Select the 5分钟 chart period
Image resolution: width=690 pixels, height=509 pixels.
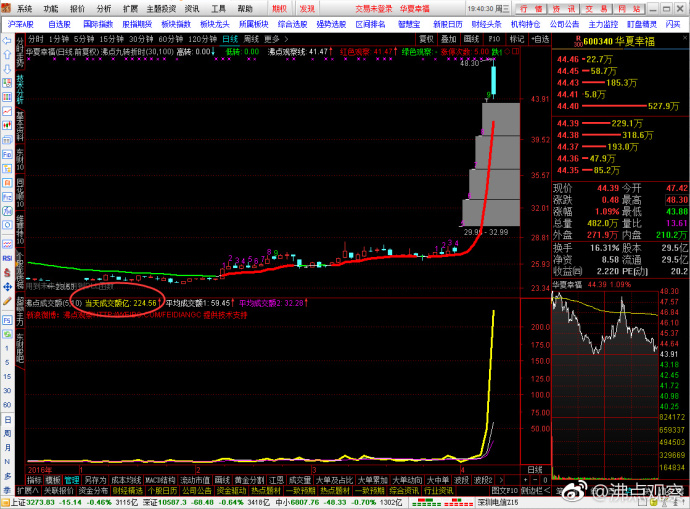pyautogui.click(x=85, y=37)
